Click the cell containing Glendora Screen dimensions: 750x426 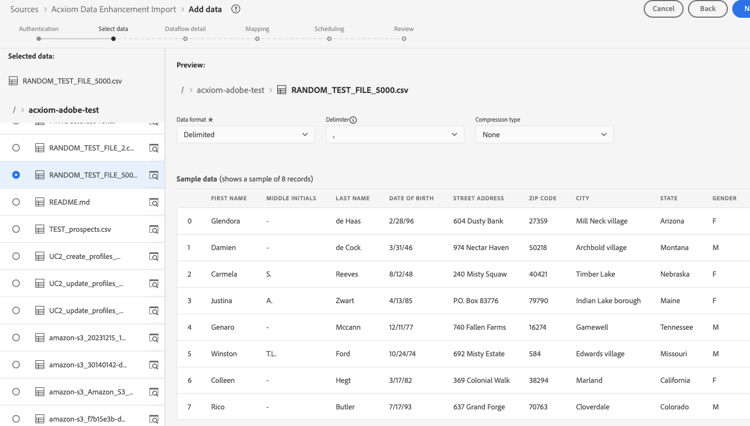click(225, 221)
